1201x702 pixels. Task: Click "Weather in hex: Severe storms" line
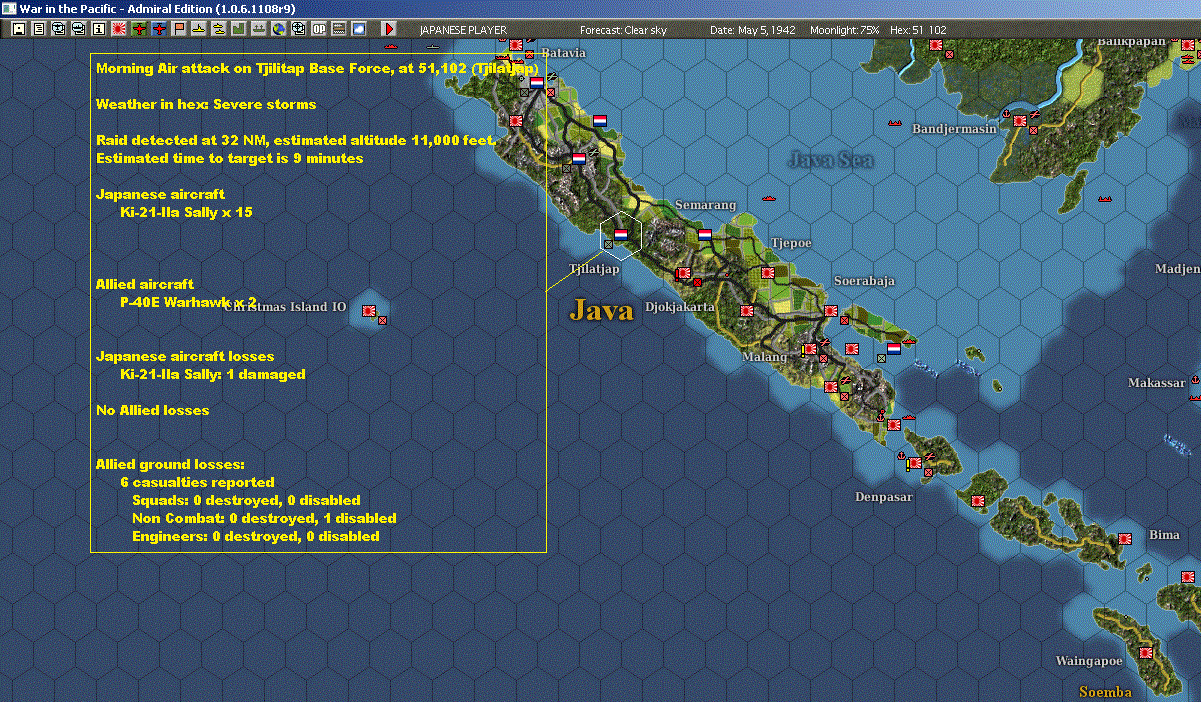[206, 104]
